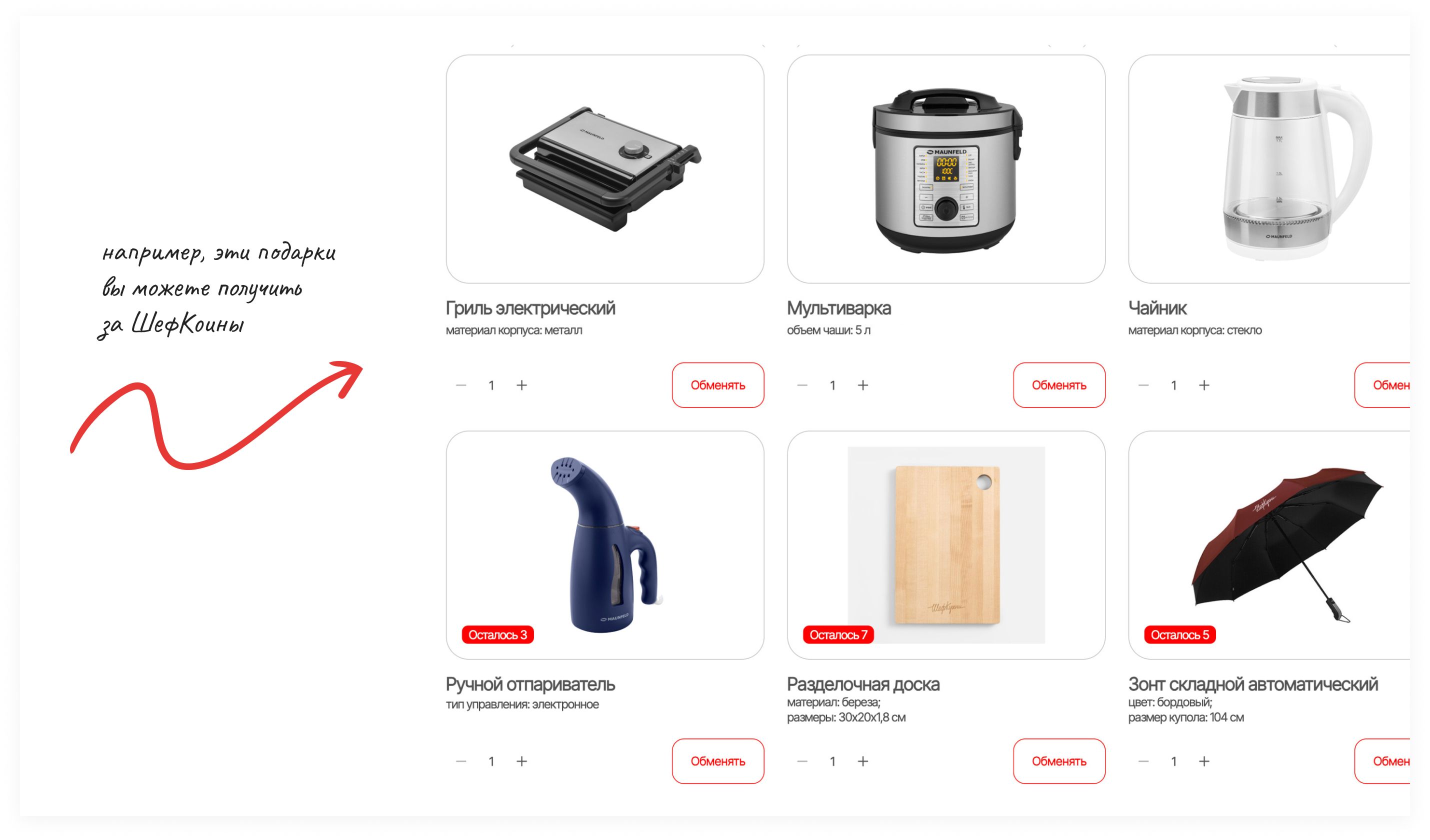Viewport: 1430px width, 840px height.
Task: Add one more Ручной отпариватель
Action: [x=521, y=761]
